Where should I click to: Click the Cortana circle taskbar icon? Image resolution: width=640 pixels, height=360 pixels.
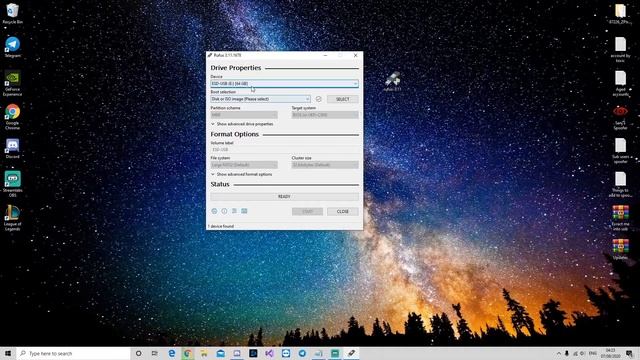coord(138,353)
